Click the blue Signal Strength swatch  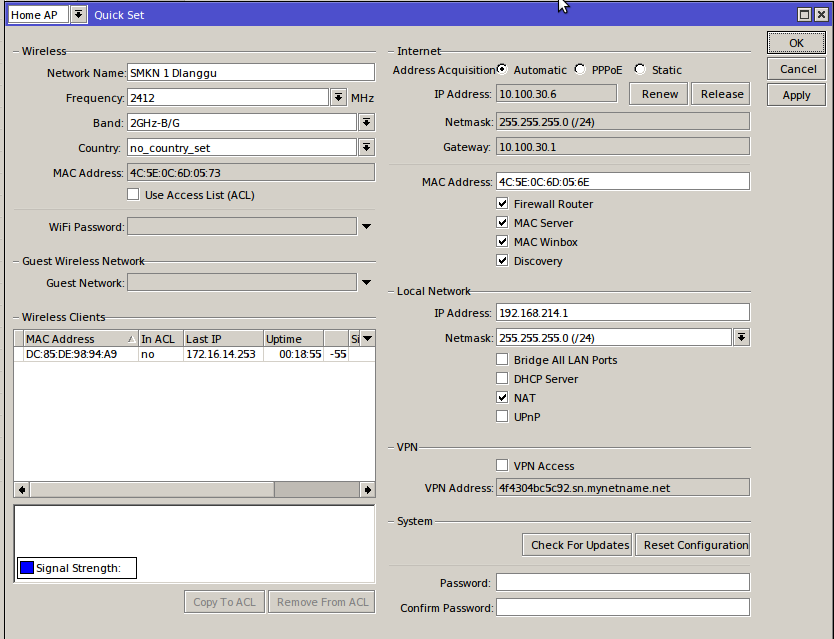pyautogui.click(x=26, y=567)
